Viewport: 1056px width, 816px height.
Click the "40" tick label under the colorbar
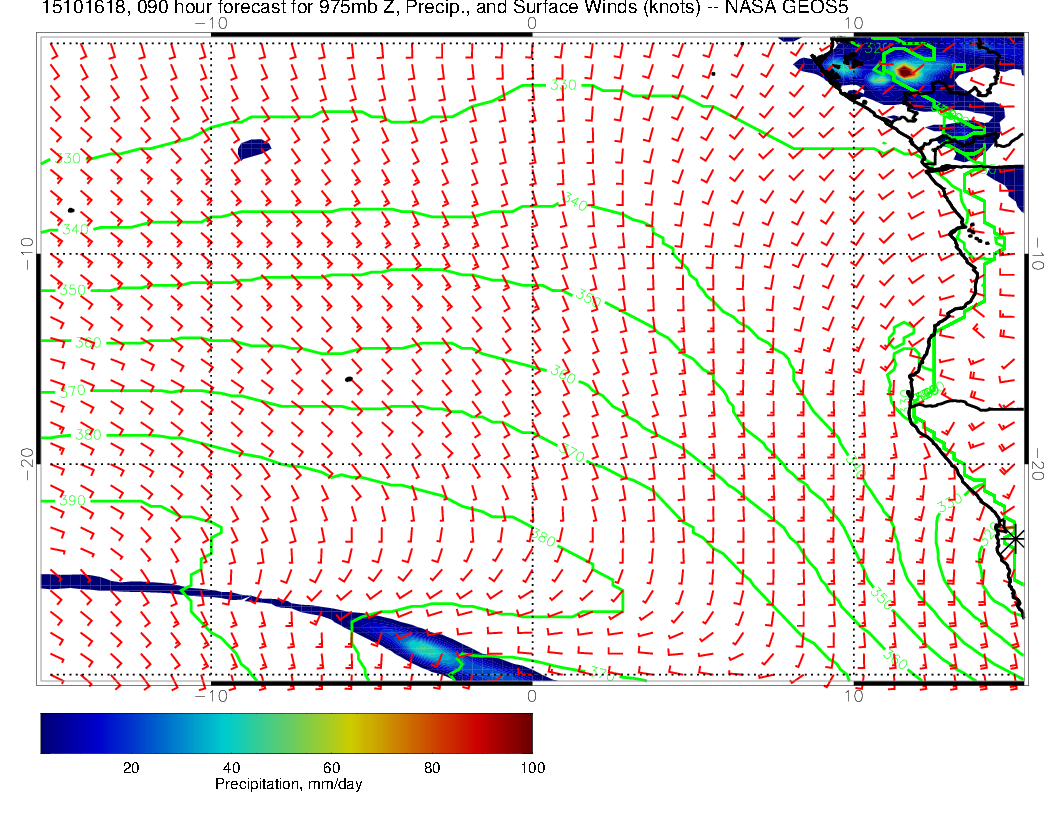[x=231, y=767]
